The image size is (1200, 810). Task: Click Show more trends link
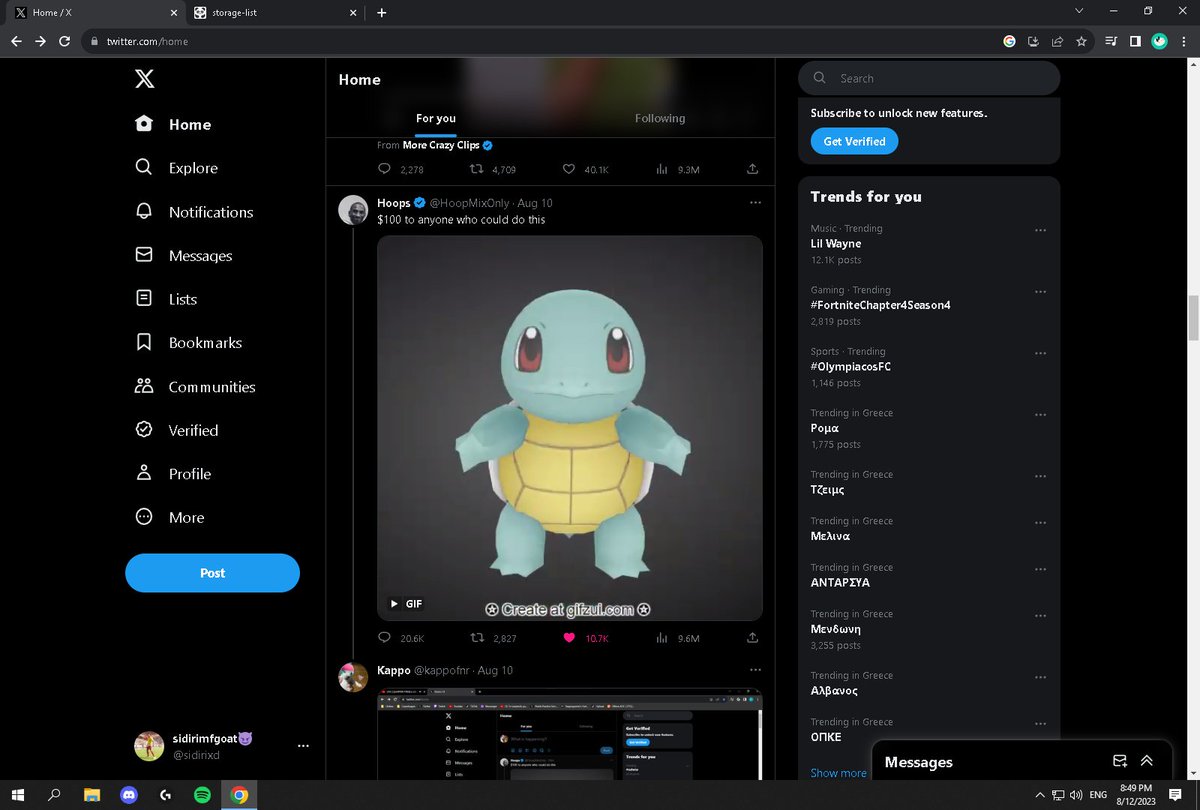coord(838,773)
